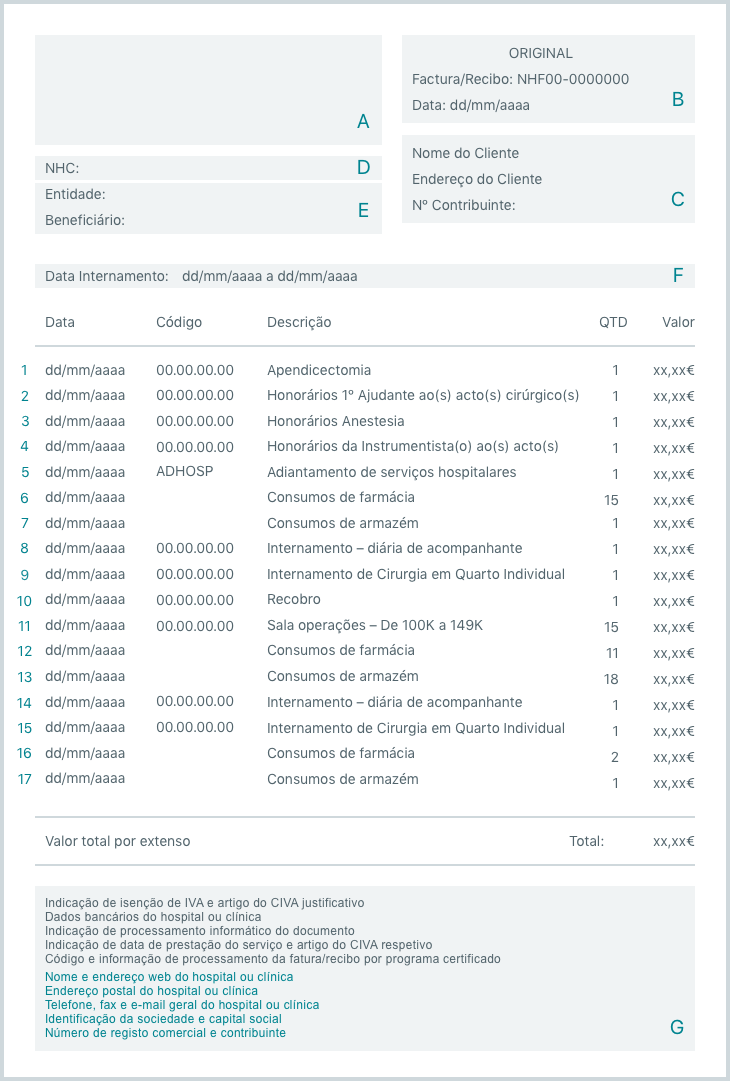The width and height of the screenshot is (730, 1081).
Task: Select the Entidade field
Action: pos(200,194)
